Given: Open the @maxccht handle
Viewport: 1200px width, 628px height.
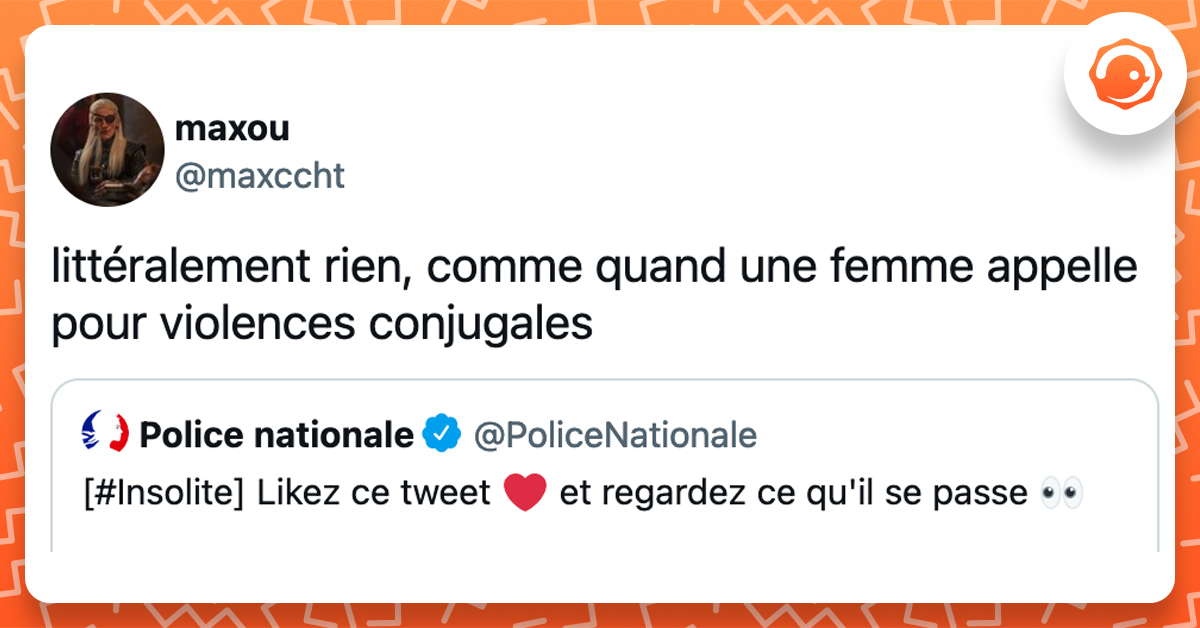Looking at the screenshot, I should pos(259,175).
